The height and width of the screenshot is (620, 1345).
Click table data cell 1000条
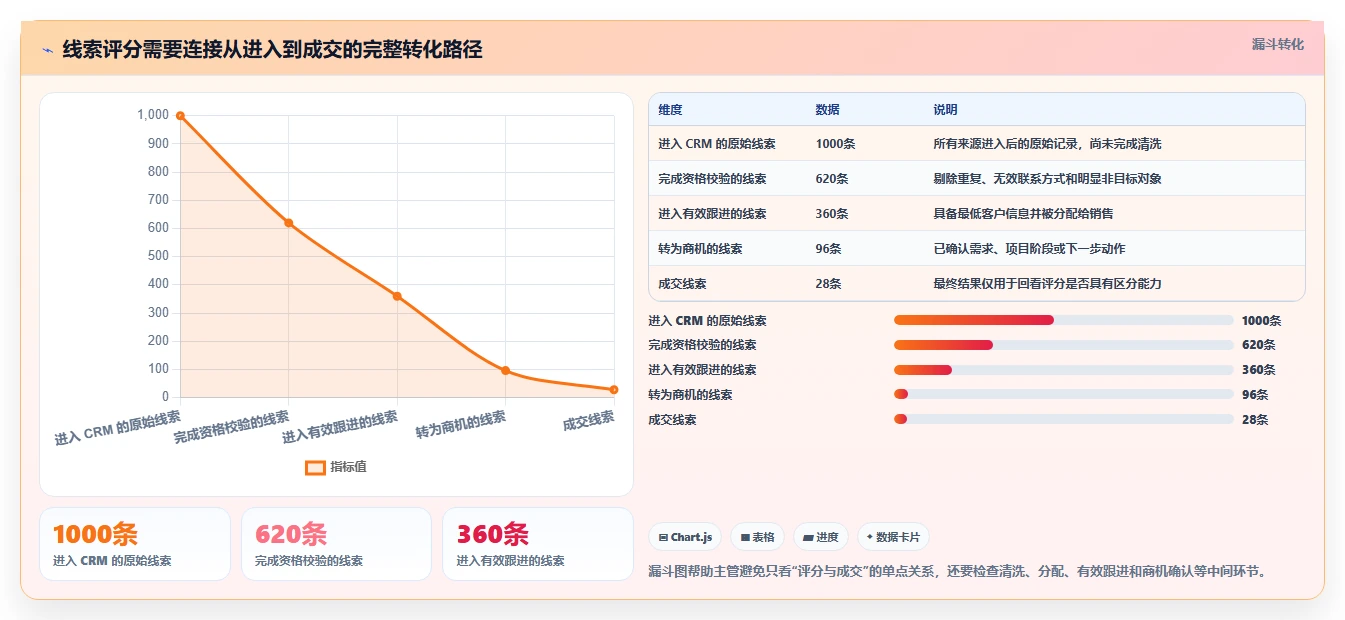pos(835,144)
